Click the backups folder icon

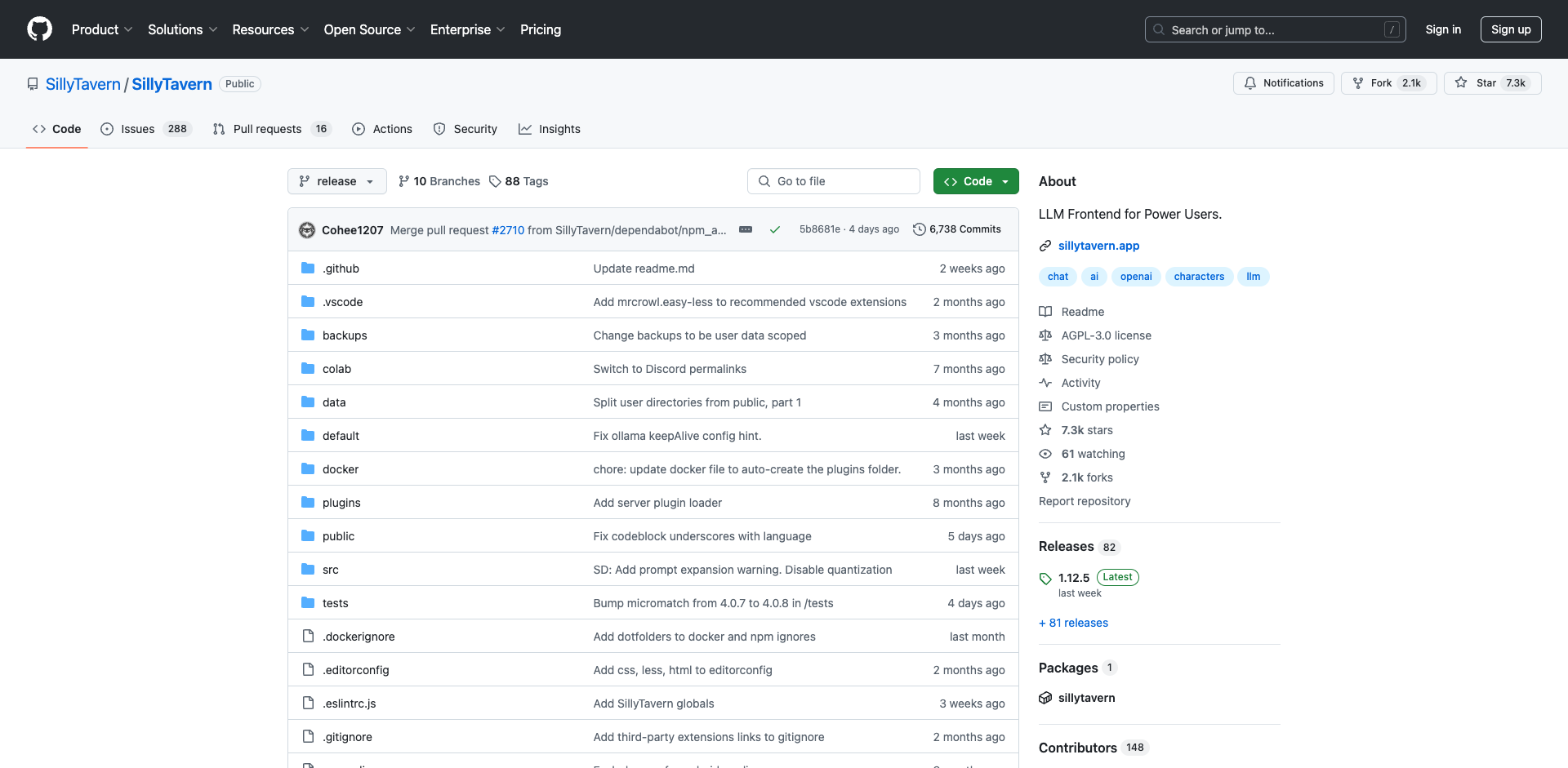[308, 335]
